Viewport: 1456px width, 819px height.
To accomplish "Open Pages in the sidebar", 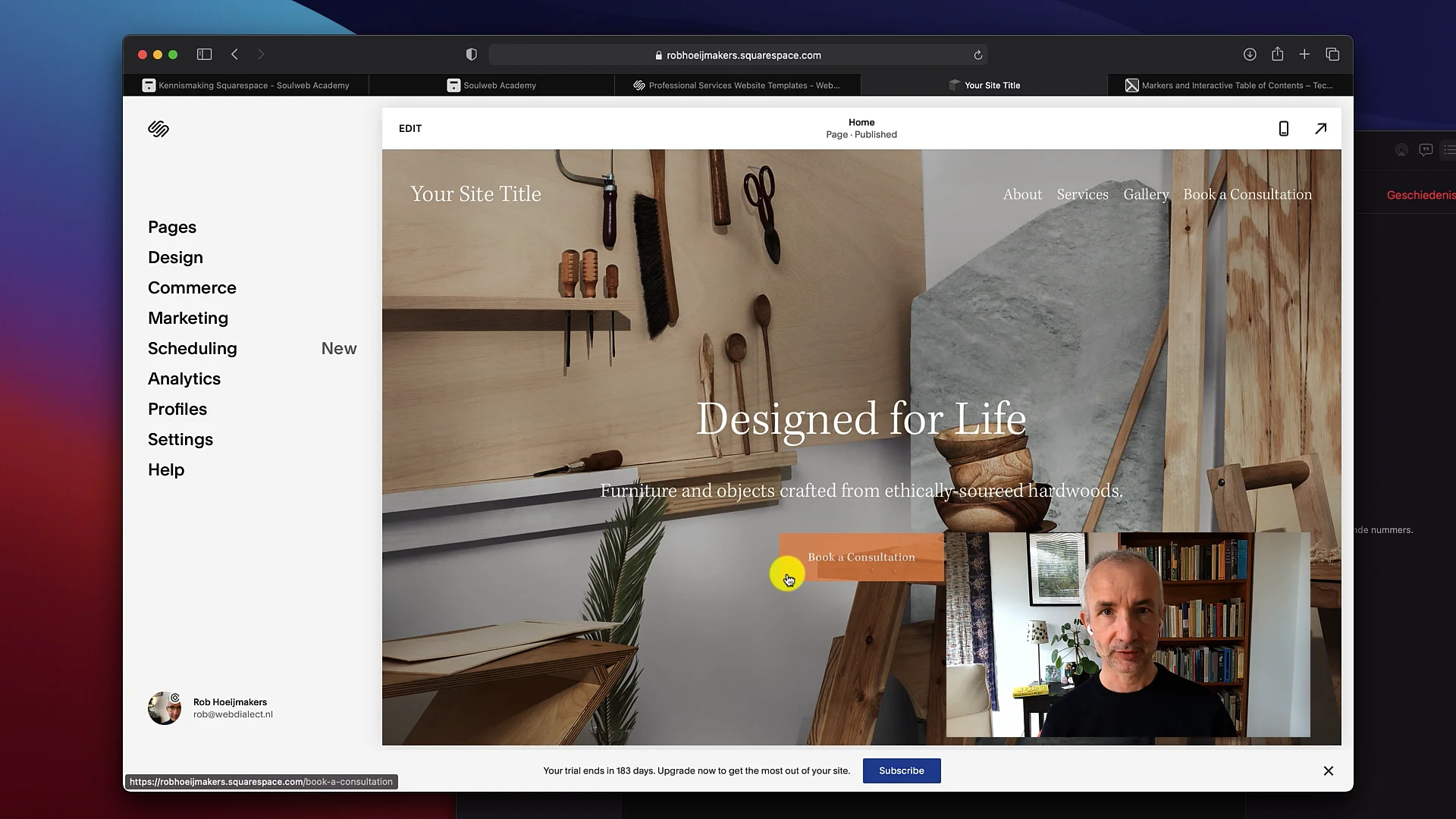I will click(x=172, y=227).
